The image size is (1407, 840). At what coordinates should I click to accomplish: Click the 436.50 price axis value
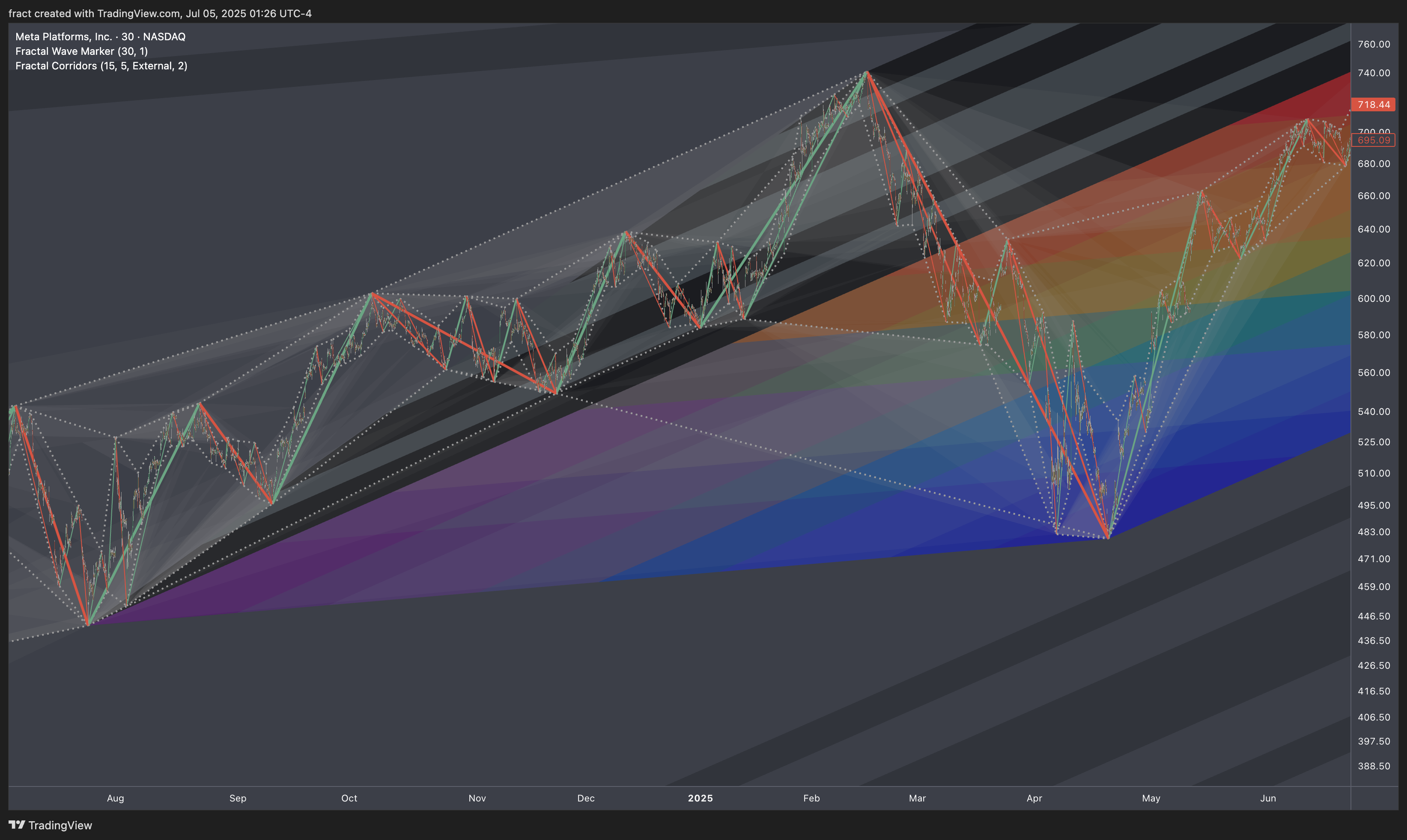[1374, 641]
